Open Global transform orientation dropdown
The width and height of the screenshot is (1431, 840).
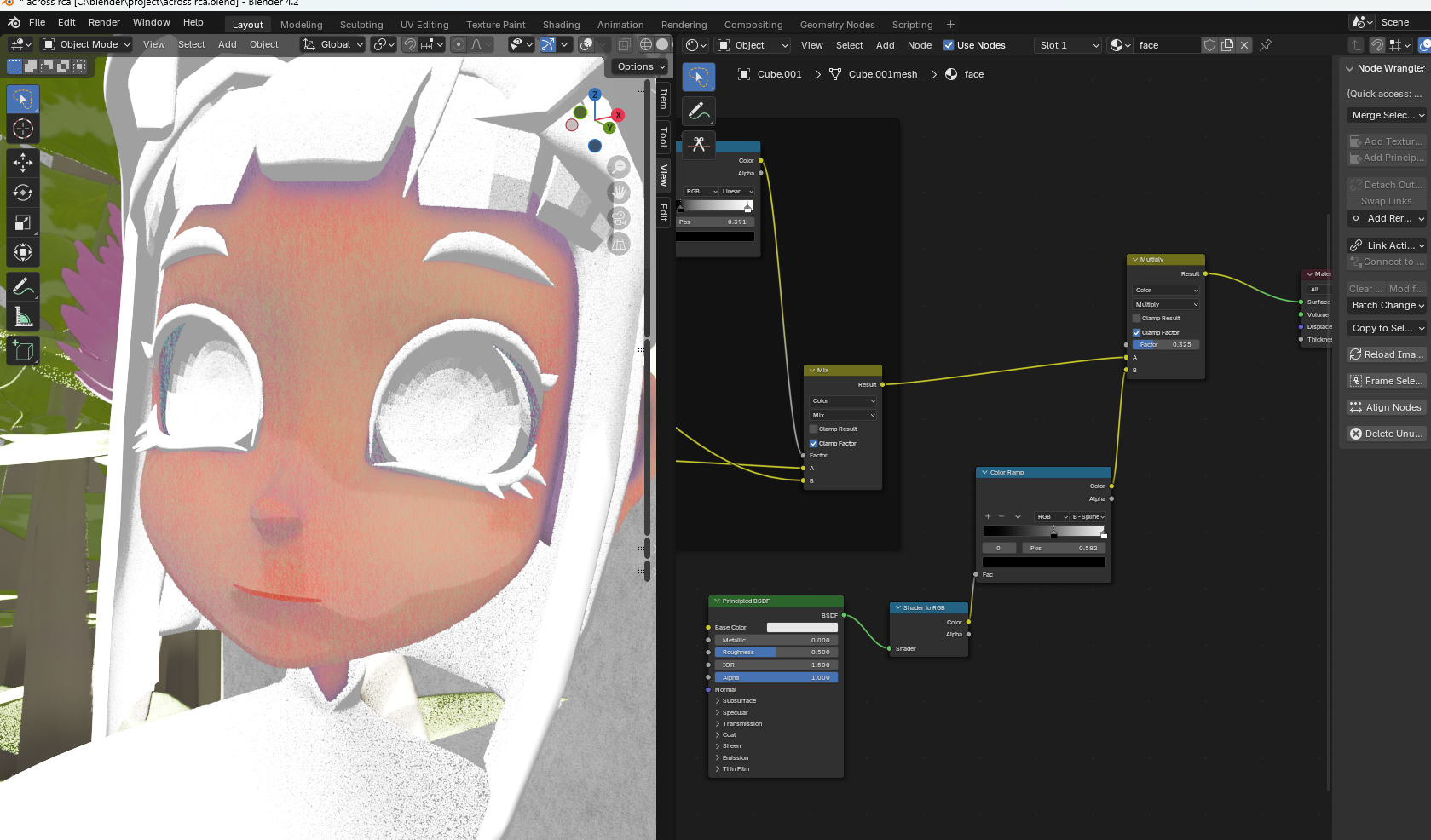point(333,44)
